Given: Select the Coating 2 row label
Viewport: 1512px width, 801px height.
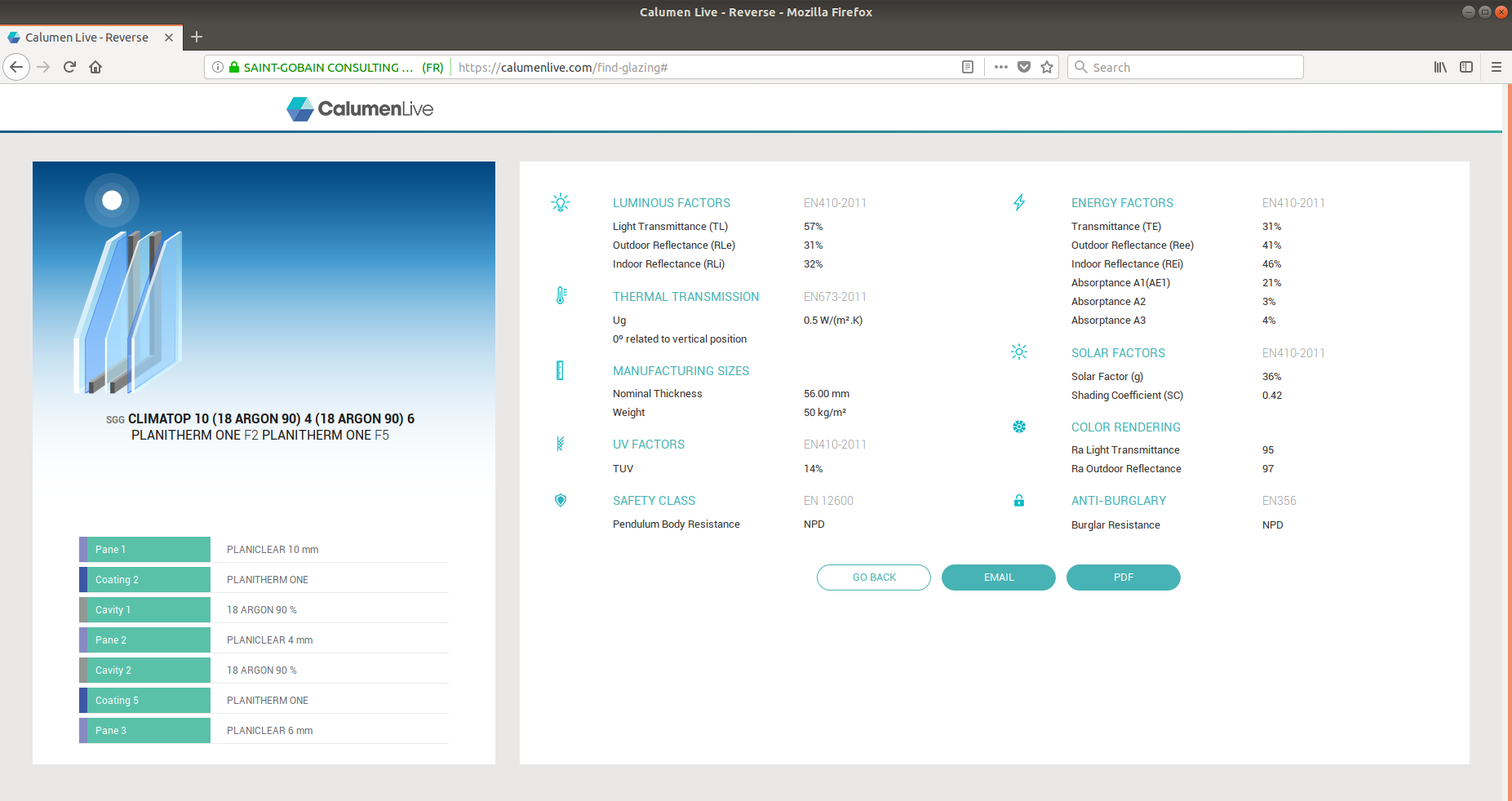Looking at the screenshot, I should click(x=144, y=579).
